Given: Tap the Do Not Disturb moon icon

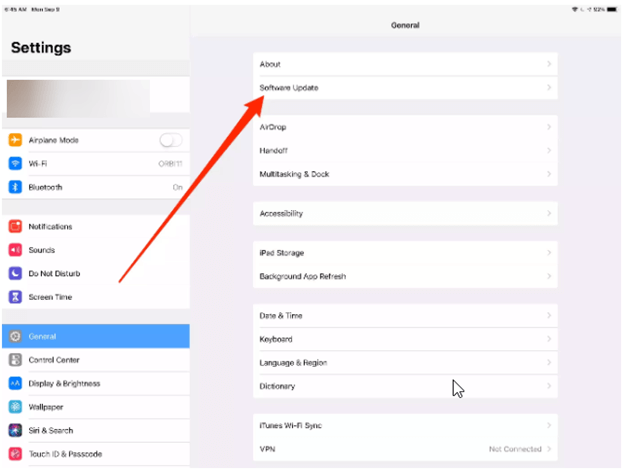Looking at the screenshot, I should (15, 273).
